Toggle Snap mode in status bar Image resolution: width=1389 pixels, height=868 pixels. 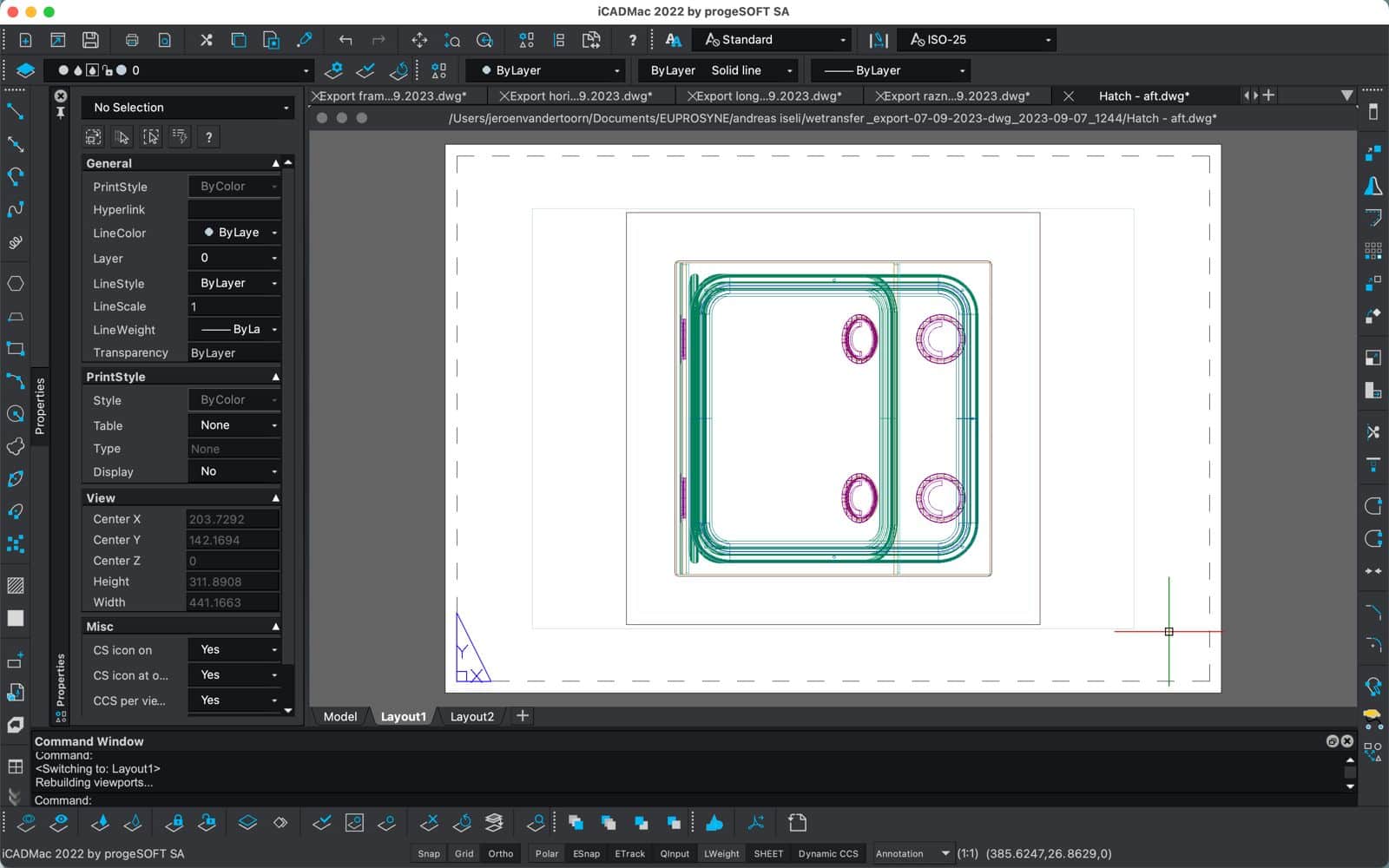coord(429,853)
